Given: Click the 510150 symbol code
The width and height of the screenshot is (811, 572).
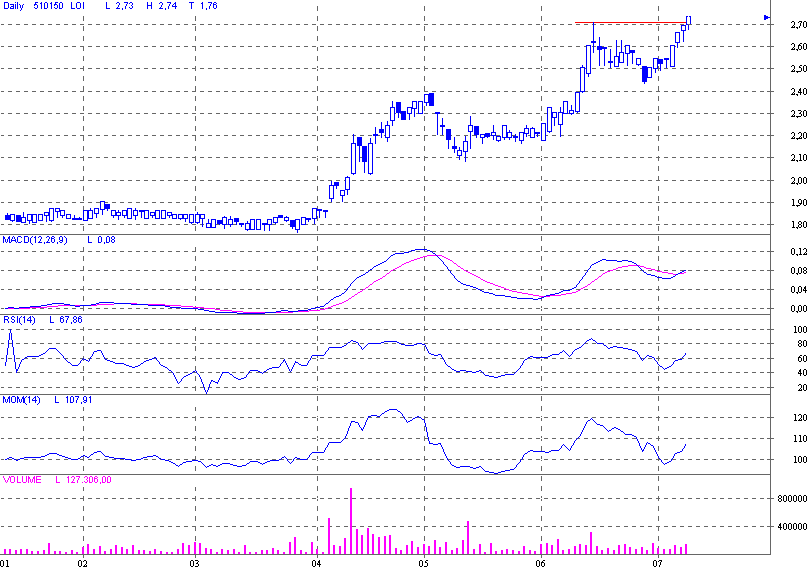Looking at the screenshot, I should click(x=52, y=6).
